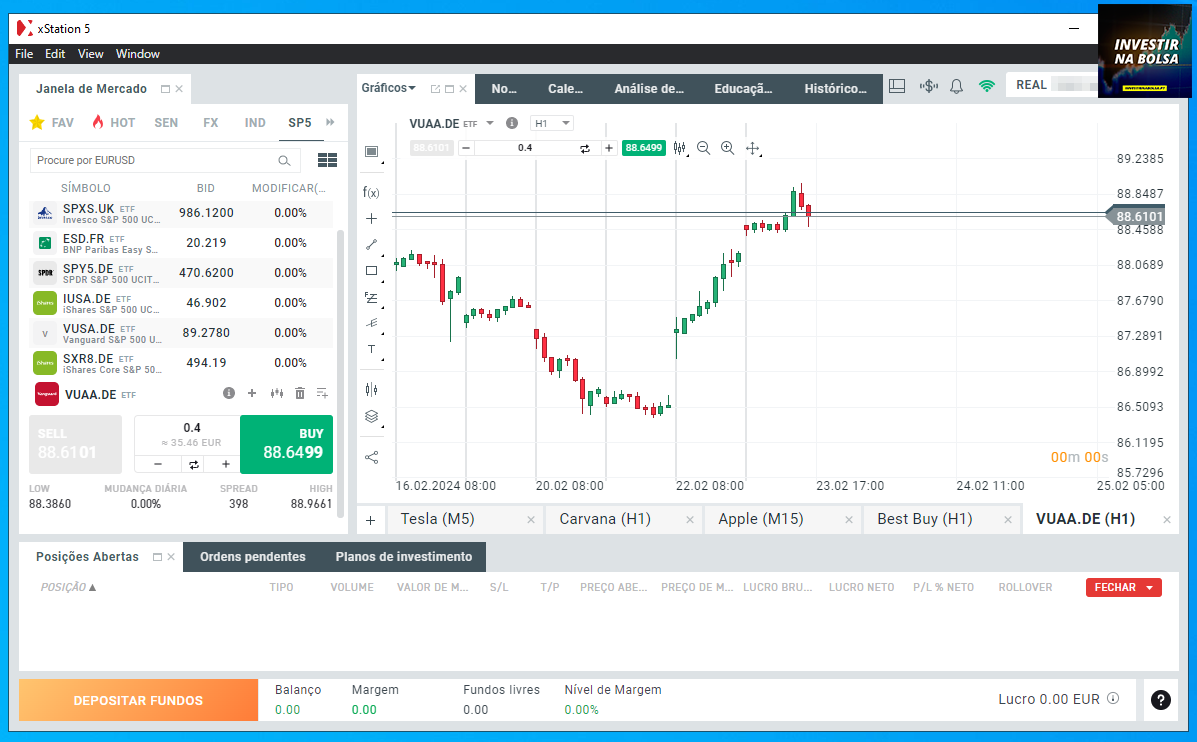Increase volume in market panel order box
This screenshot has height=742, width=1197.
(x=226, y=464)
